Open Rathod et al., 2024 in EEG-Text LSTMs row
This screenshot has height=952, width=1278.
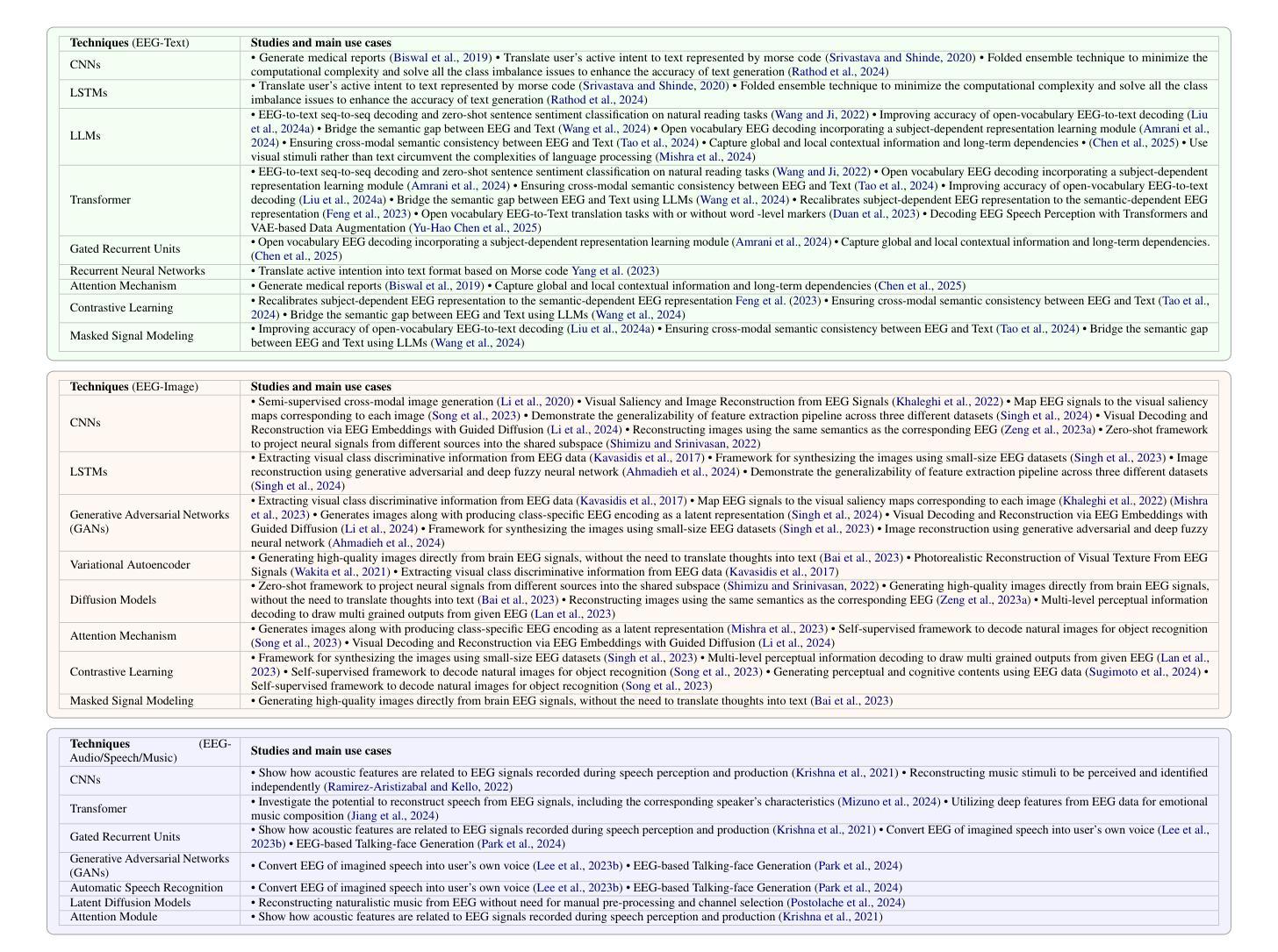tap(597, 100)
